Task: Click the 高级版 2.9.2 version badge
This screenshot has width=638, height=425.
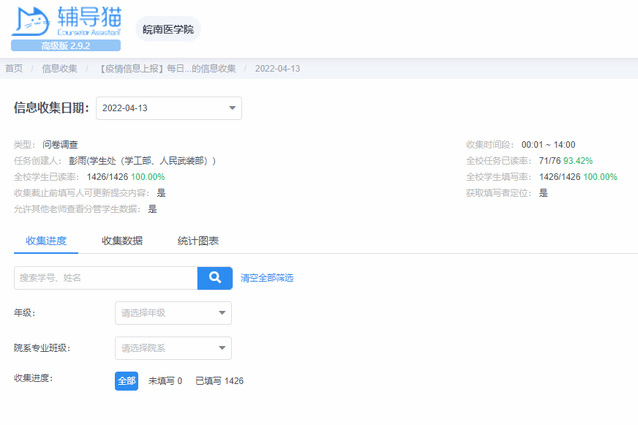Action: point(66,45)
